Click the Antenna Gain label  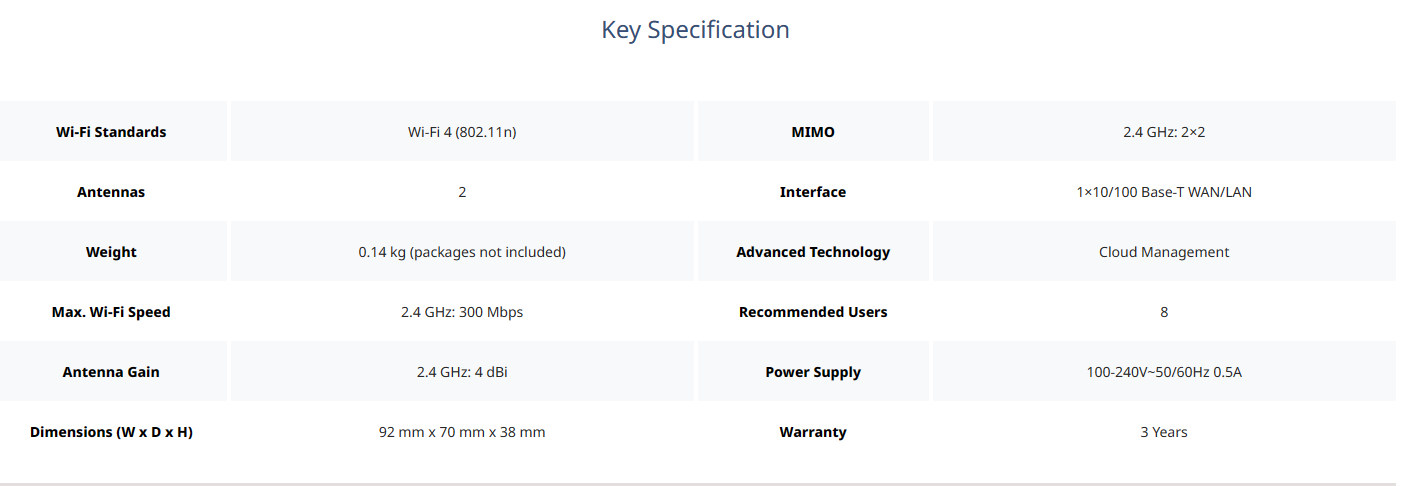coord(111,372)
